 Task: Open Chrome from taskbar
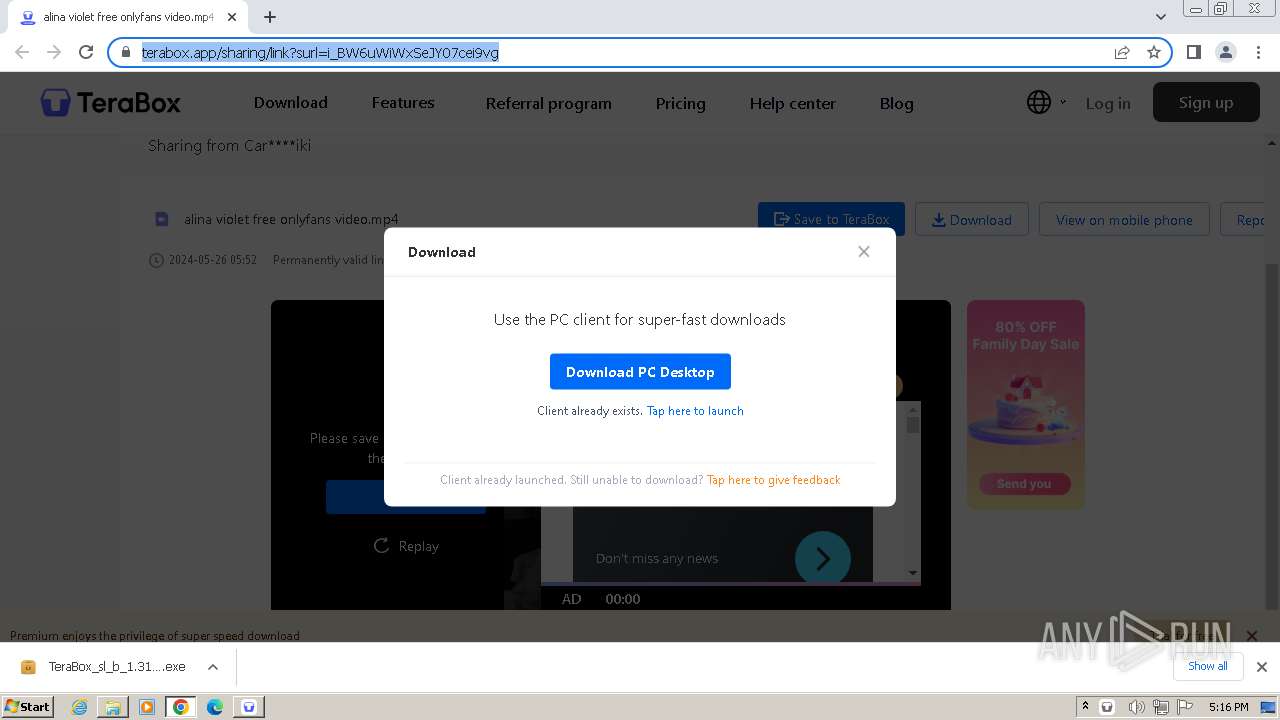click(181, 707)
